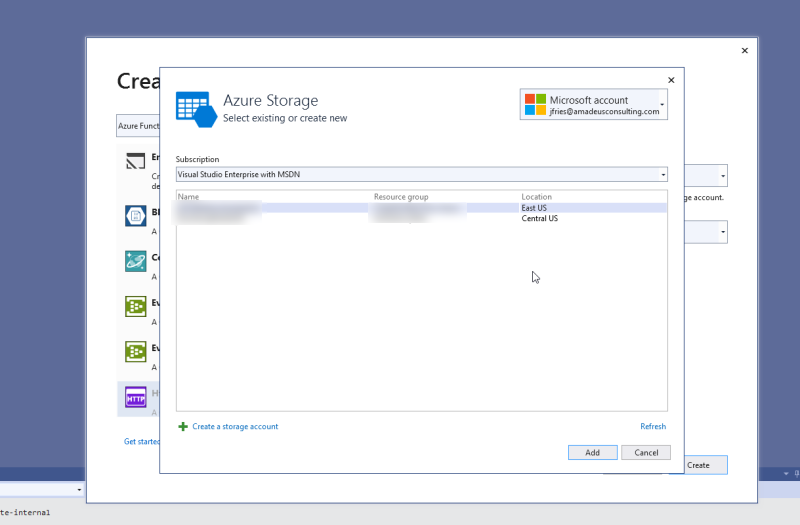Select the upper Event trigger green icon

coord(136,307)
